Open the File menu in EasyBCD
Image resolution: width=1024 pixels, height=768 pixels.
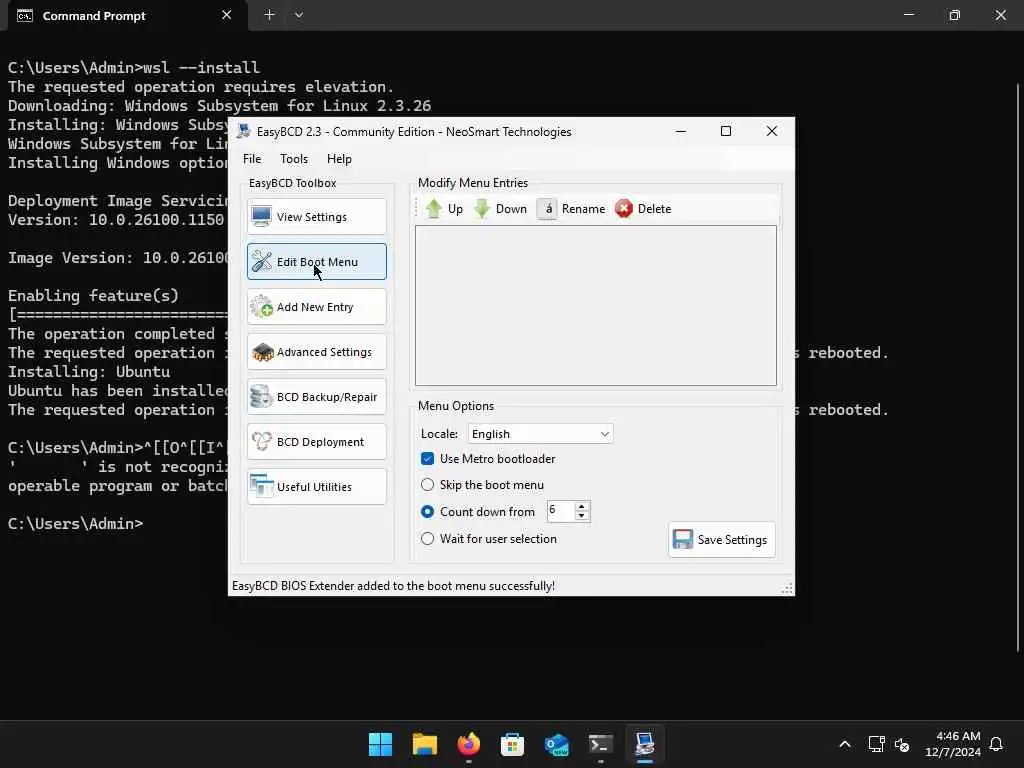(x=252, y=159)
